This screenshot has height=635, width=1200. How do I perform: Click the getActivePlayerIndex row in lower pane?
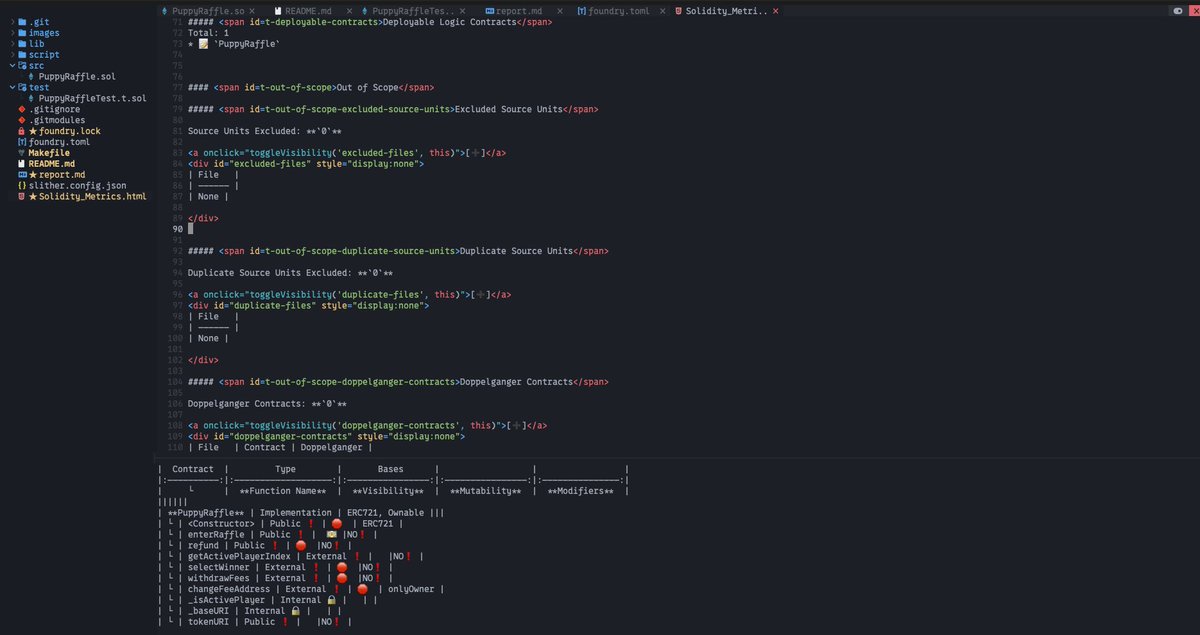(290, 556)
